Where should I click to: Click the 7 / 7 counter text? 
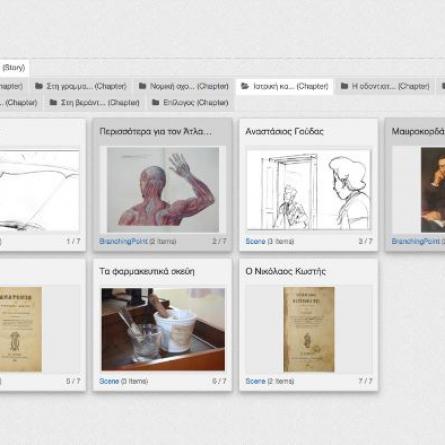pyautogui.click(x=365, y=381)
